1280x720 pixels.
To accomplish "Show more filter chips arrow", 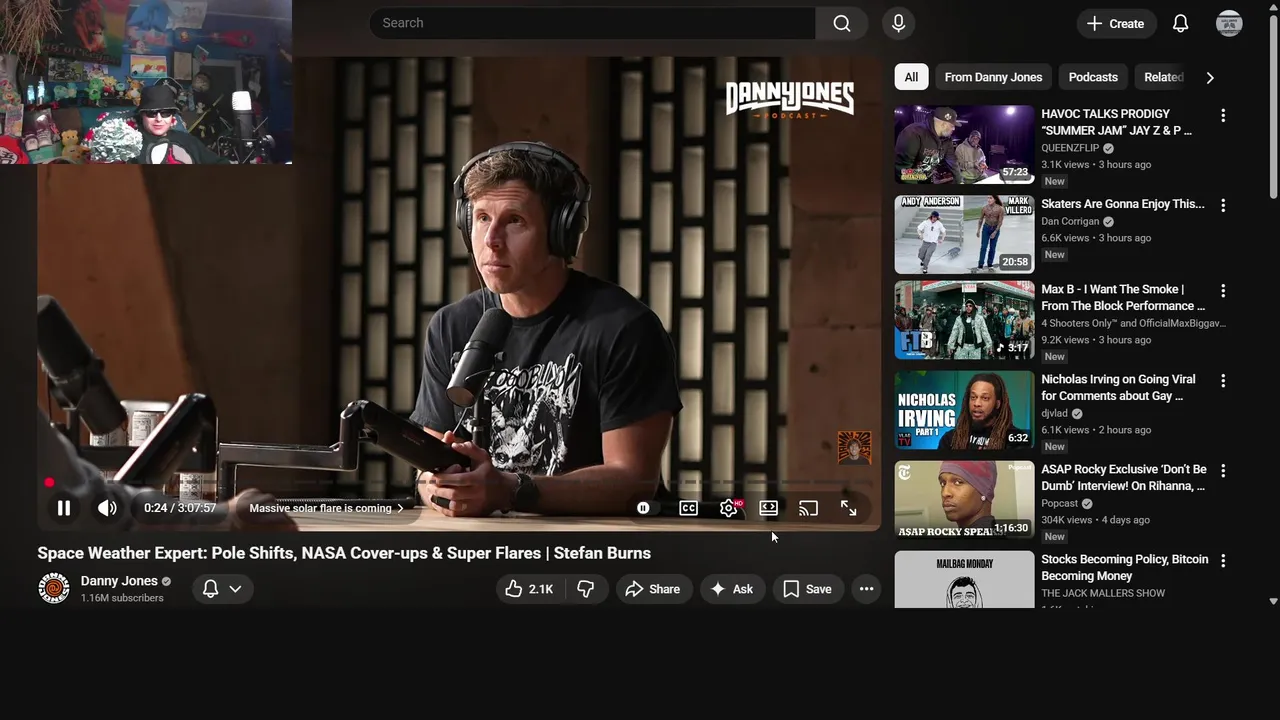I will pyautogui.click(x=1210, y=77).
